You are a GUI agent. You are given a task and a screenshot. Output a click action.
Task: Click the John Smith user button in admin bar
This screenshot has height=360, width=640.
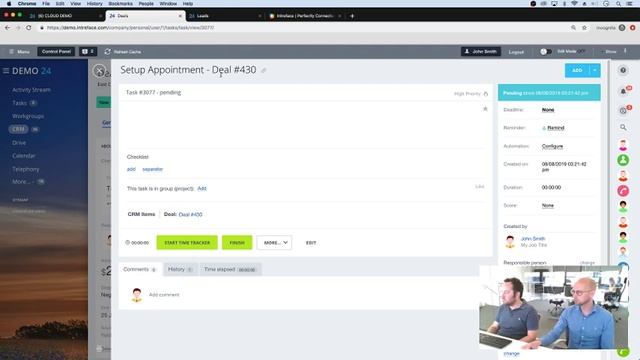pos(481,51)
